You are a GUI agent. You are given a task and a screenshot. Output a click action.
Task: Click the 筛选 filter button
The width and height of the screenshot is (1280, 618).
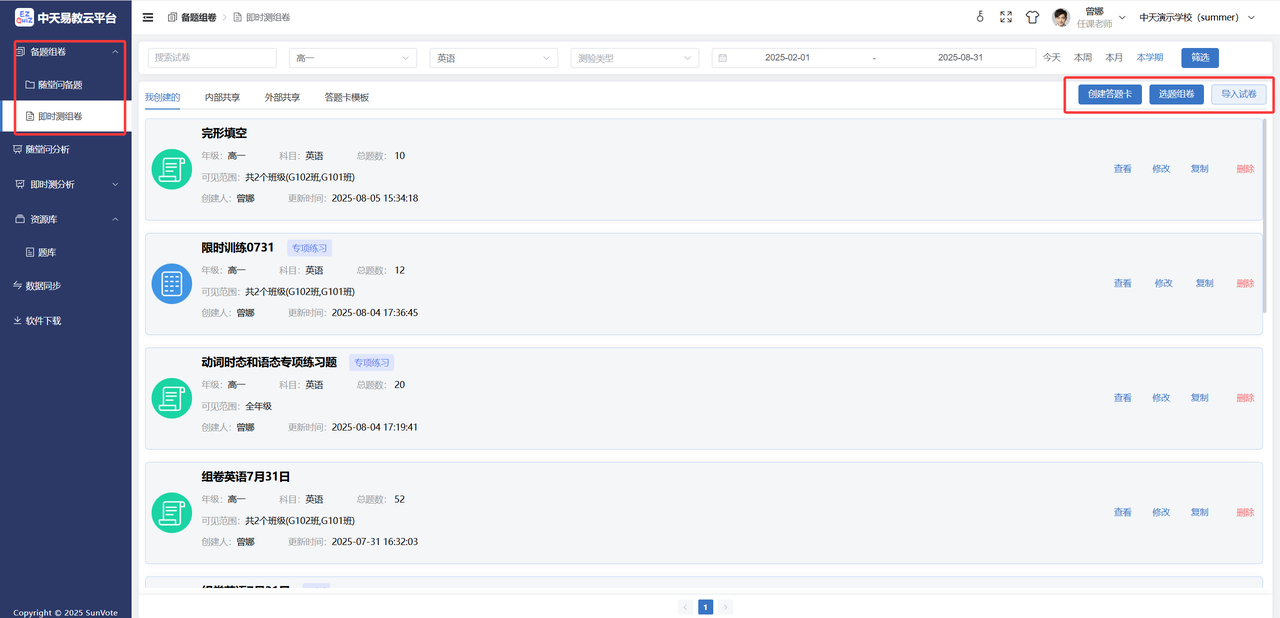[x=1199, y=58]
